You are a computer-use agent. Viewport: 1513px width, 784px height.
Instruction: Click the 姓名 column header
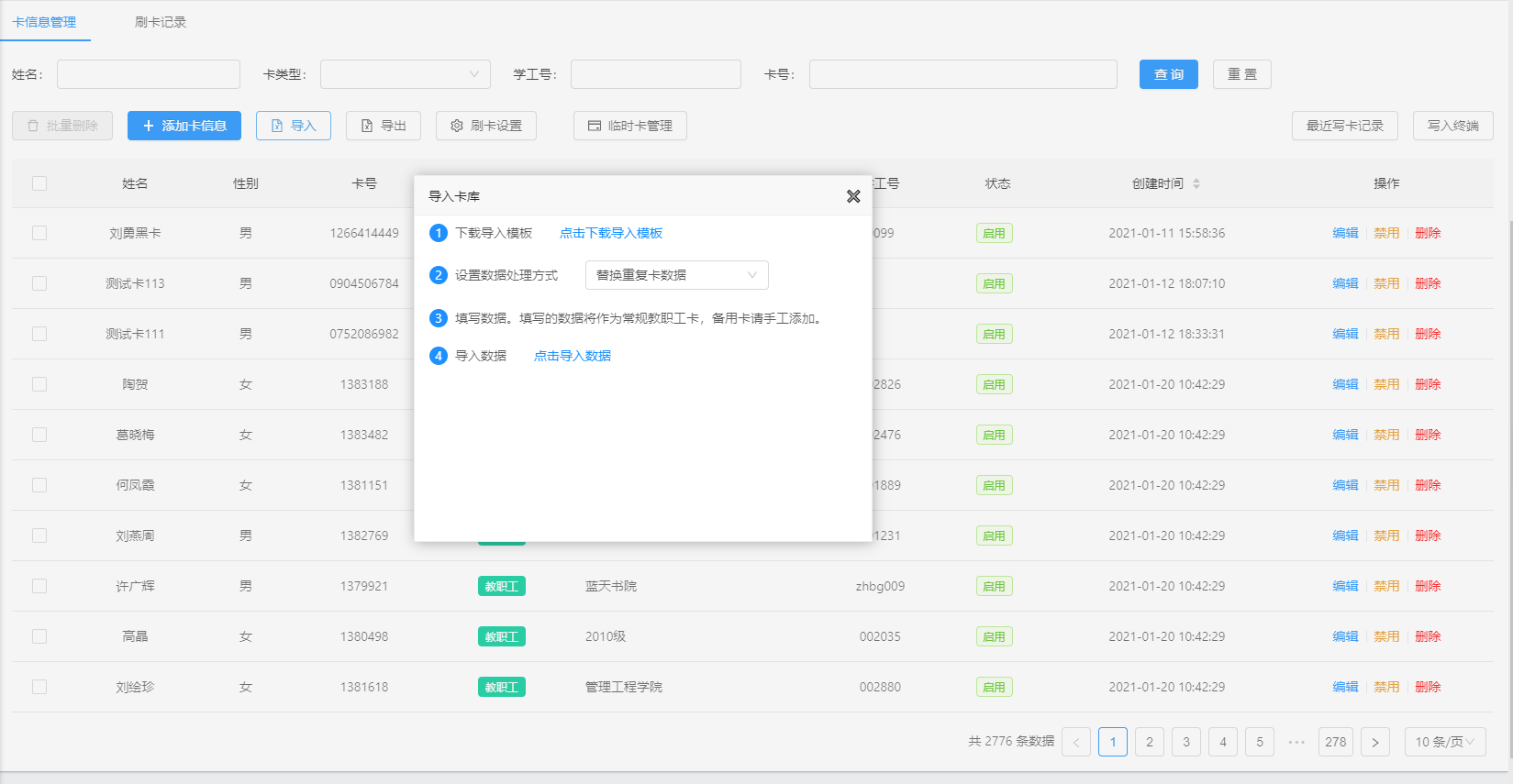(x=135, y=183)
